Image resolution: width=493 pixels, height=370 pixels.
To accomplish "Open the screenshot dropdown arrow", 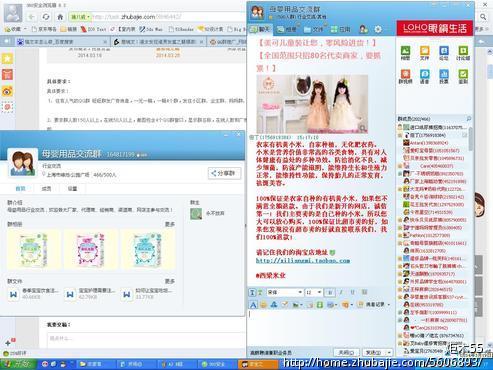I will 336,305.
